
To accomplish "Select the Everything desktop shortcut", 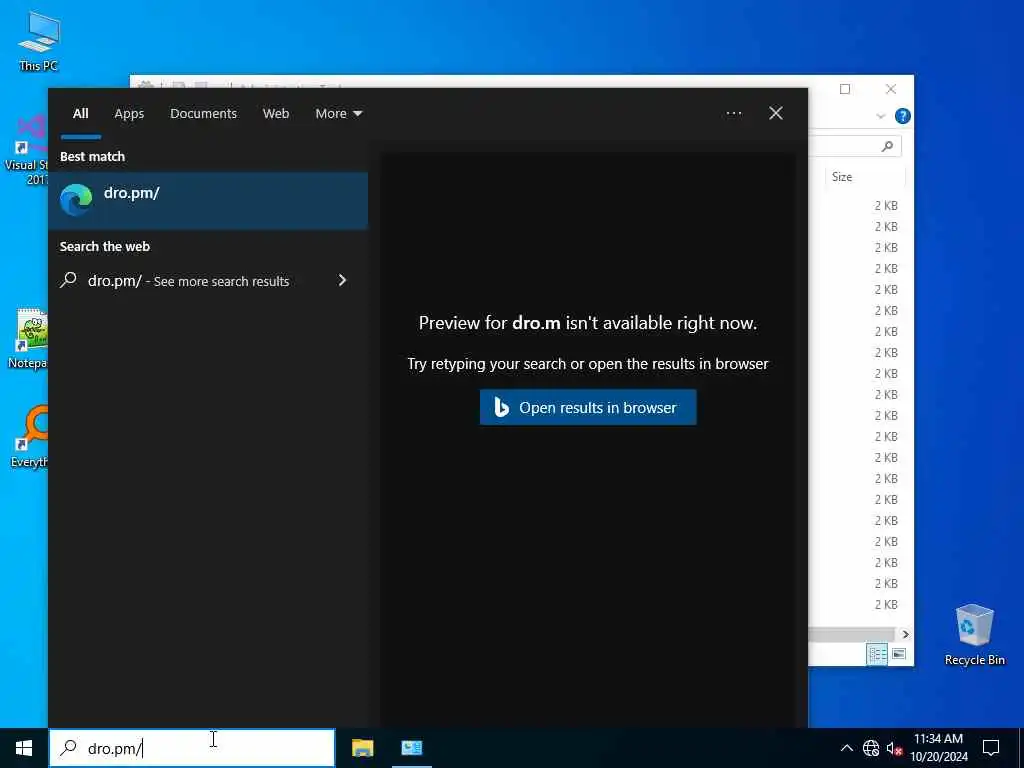I will click(29, 436).
